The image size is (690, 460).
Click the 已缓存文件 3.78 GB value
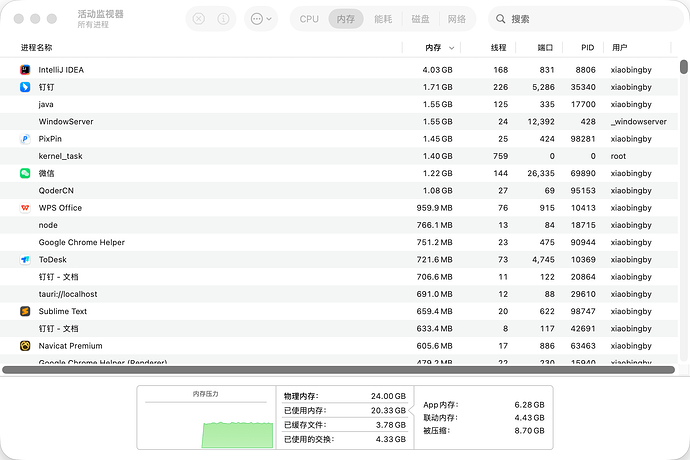(391, 425)
